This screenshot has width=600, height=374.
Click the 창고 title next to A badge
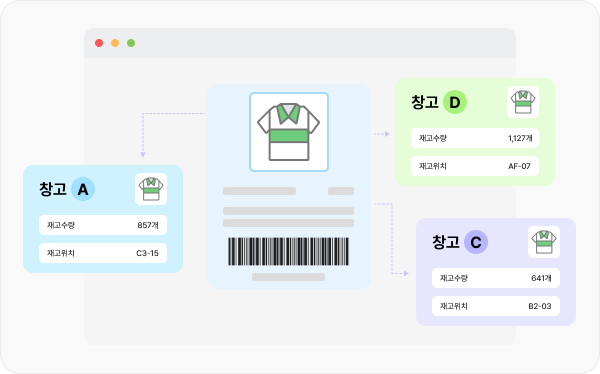coord(53,189)
